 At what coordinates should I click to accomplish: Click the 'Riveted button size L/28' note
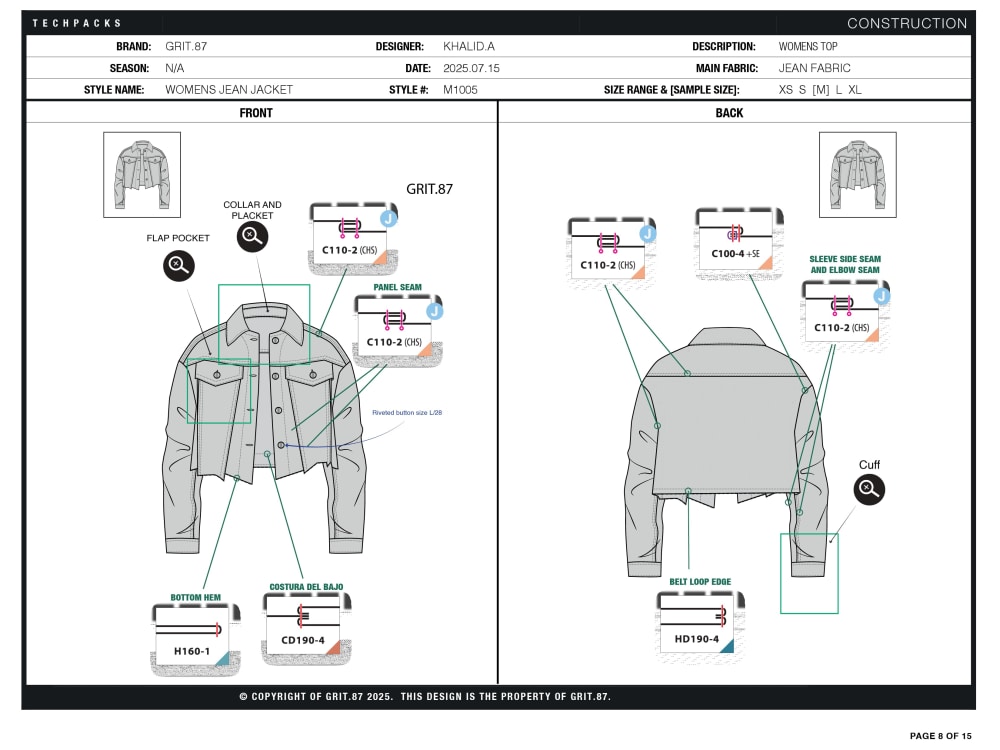point(407,413)
